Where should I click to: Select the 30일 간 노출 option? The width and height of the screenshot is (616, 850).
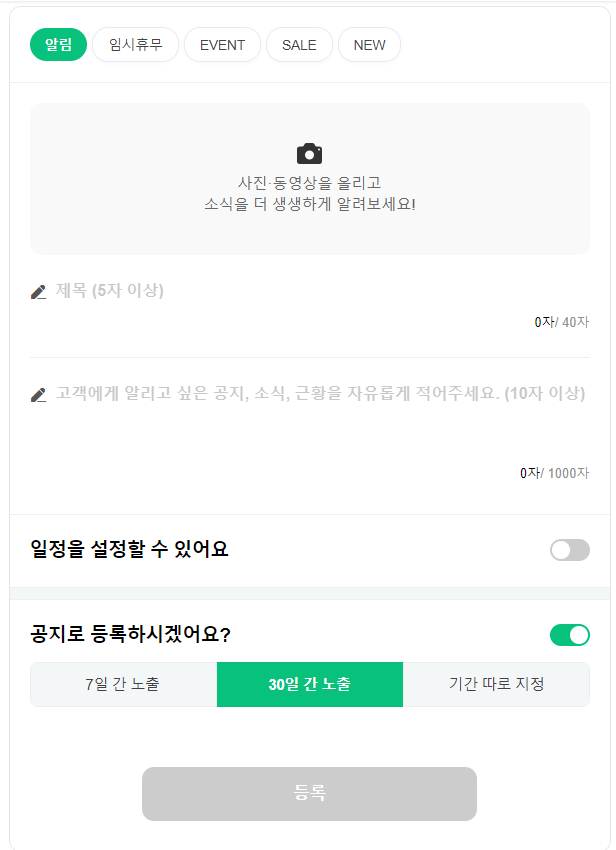coord(310,684)
